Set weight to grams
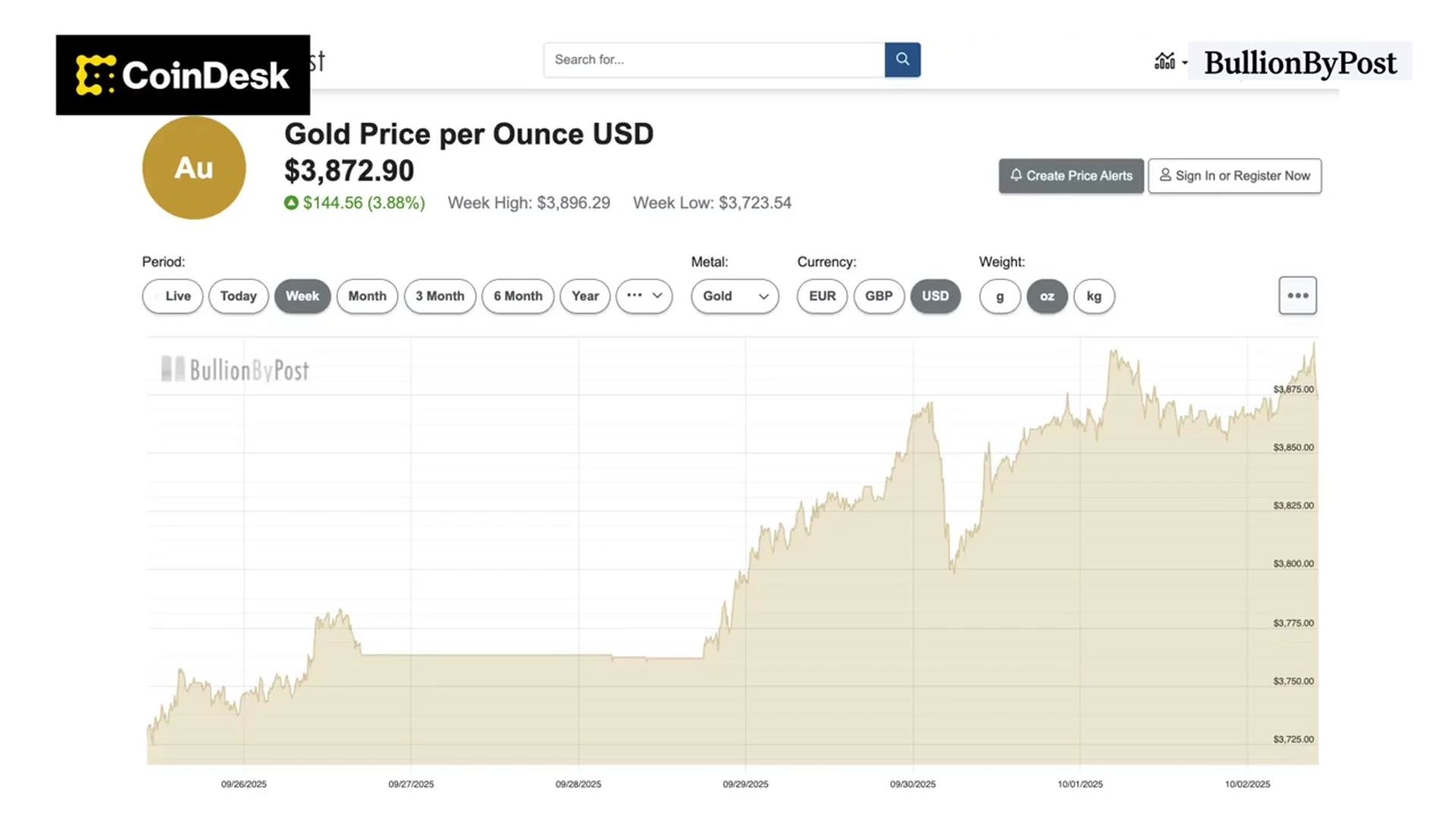 point(999,296)
